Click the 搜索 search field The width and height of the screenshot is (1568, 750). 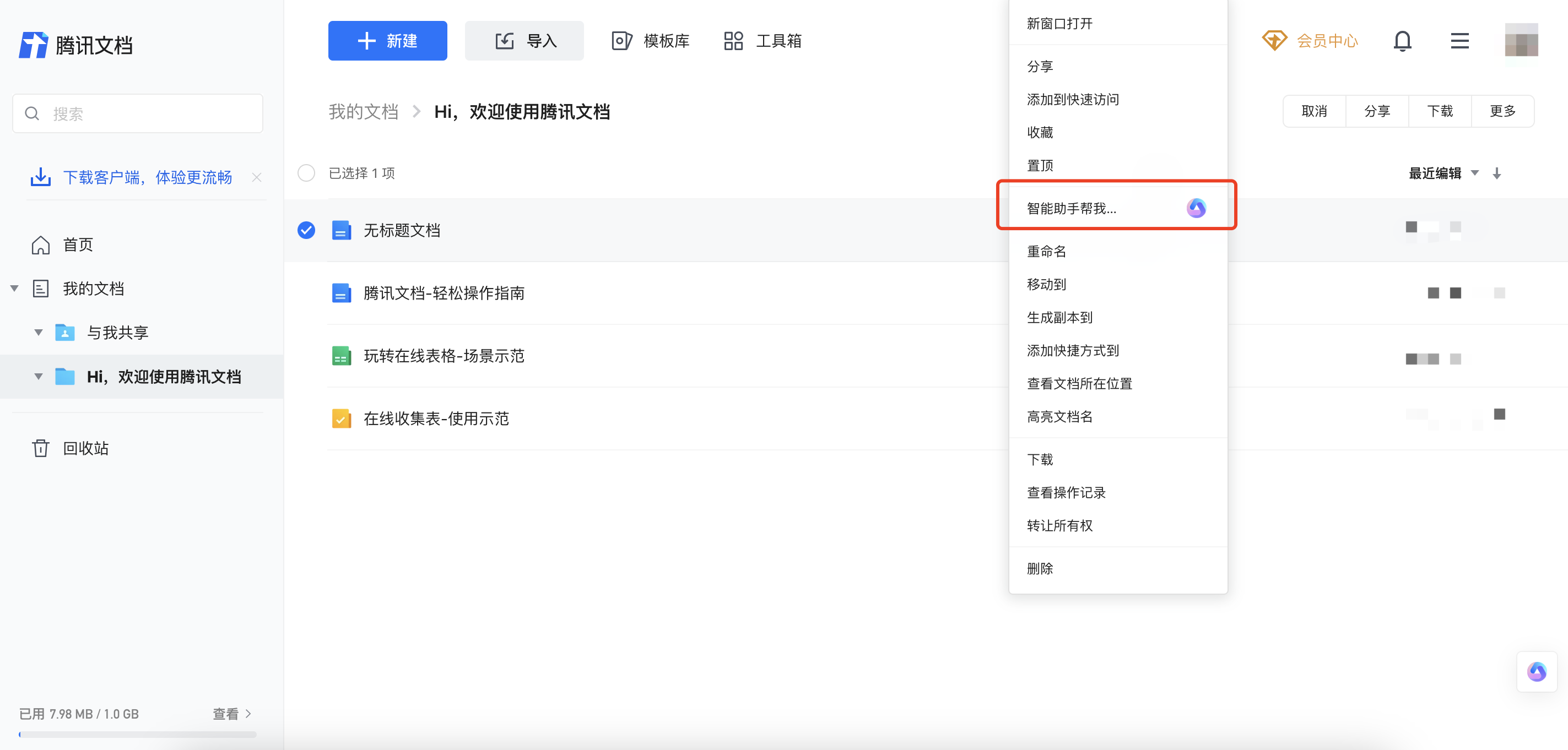tap(138, 113)
